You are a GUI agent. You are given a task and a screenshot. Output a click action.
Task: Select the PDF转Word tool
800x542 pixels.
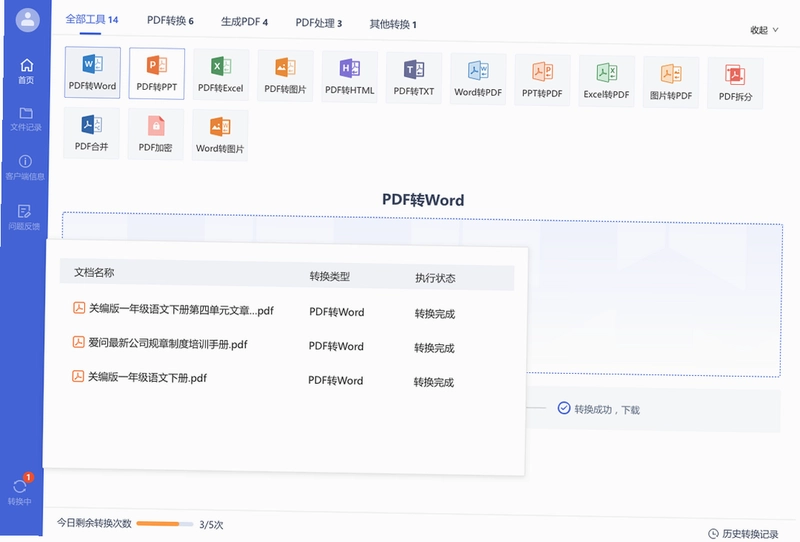[92, 72]
